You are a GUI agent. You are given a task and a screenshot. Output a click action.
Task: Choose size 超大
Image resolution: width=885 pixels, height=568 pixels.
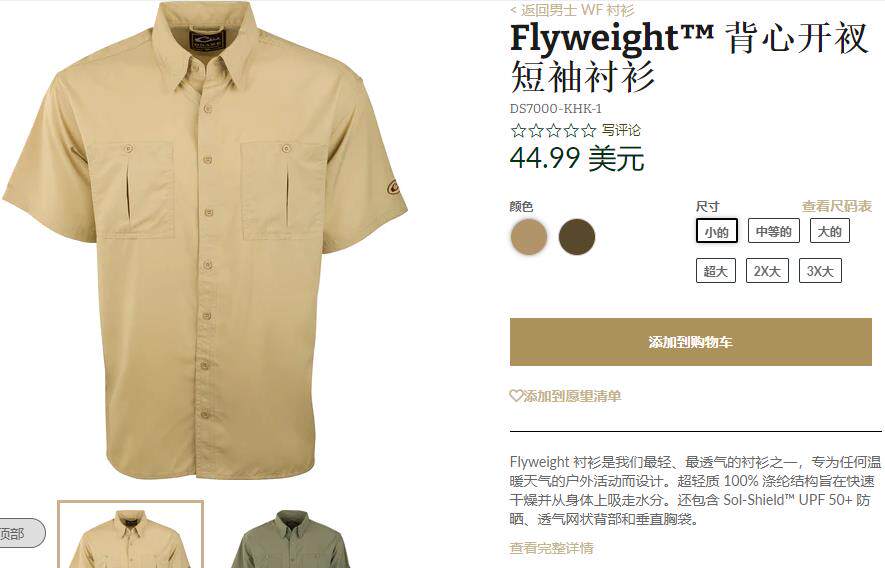[x=715, y=271]
